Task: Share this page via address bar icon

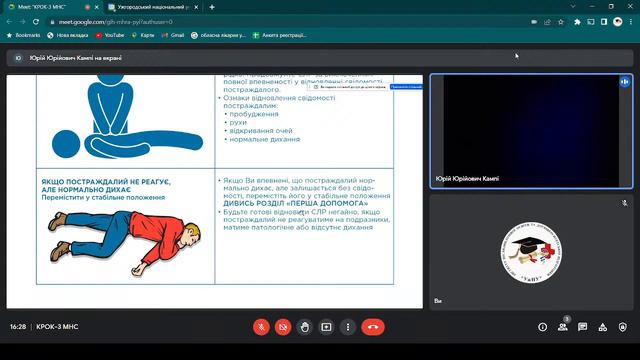Action: point(547,22)
